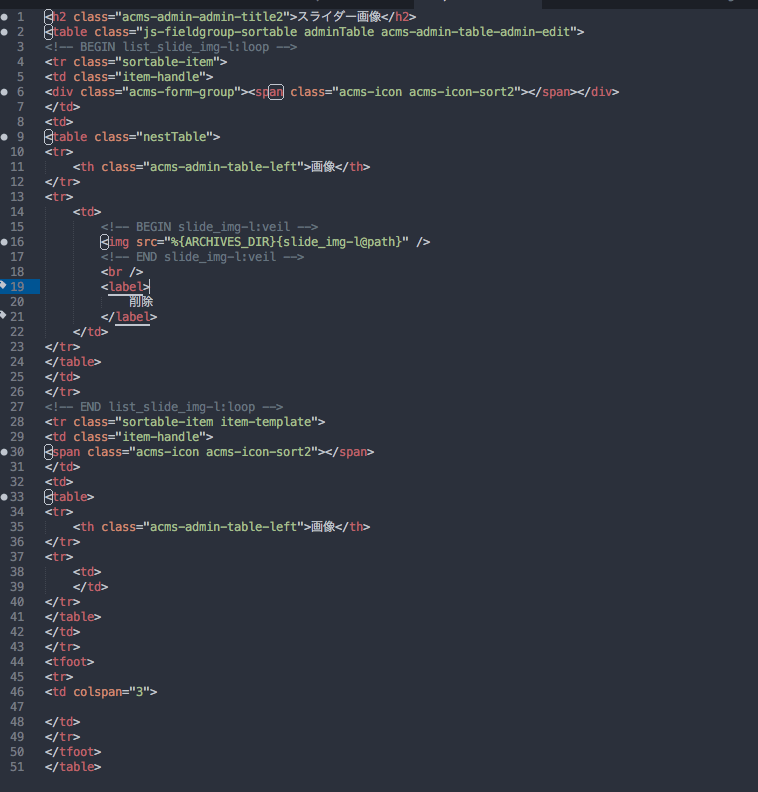Click the modified-line dot beside line 6
The width and height of the screenshot is (758, 792).
[4, 92]
